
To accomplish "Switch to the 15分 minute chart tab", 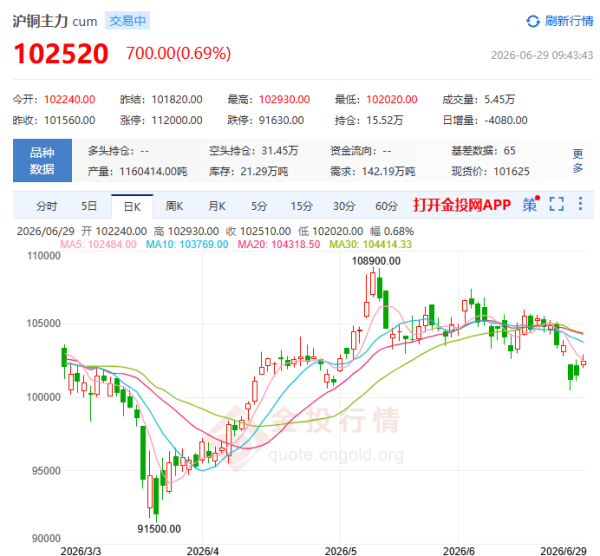I will 302,206.
